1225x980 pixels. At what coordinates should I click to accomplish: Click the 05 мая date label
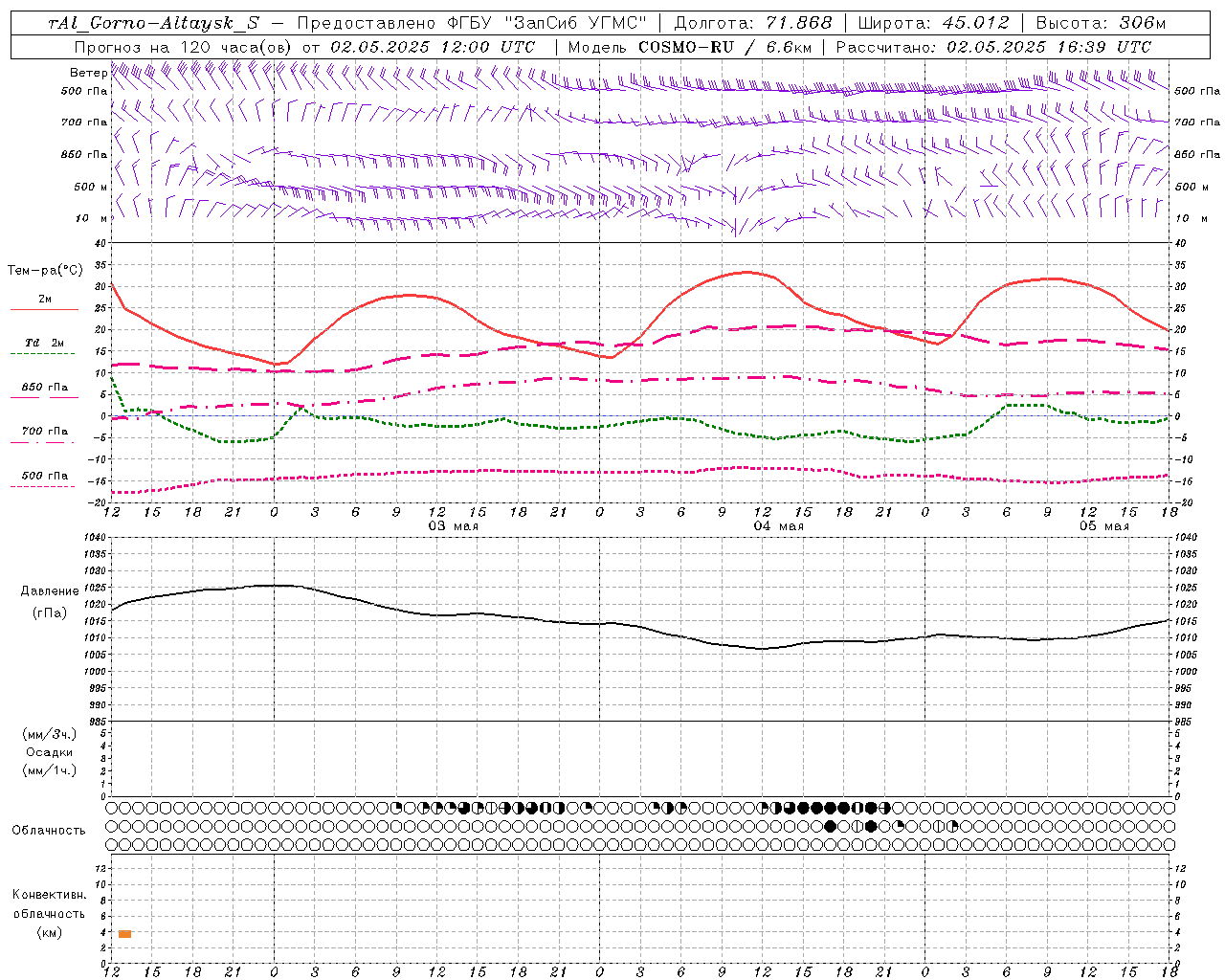(1104, 526)
